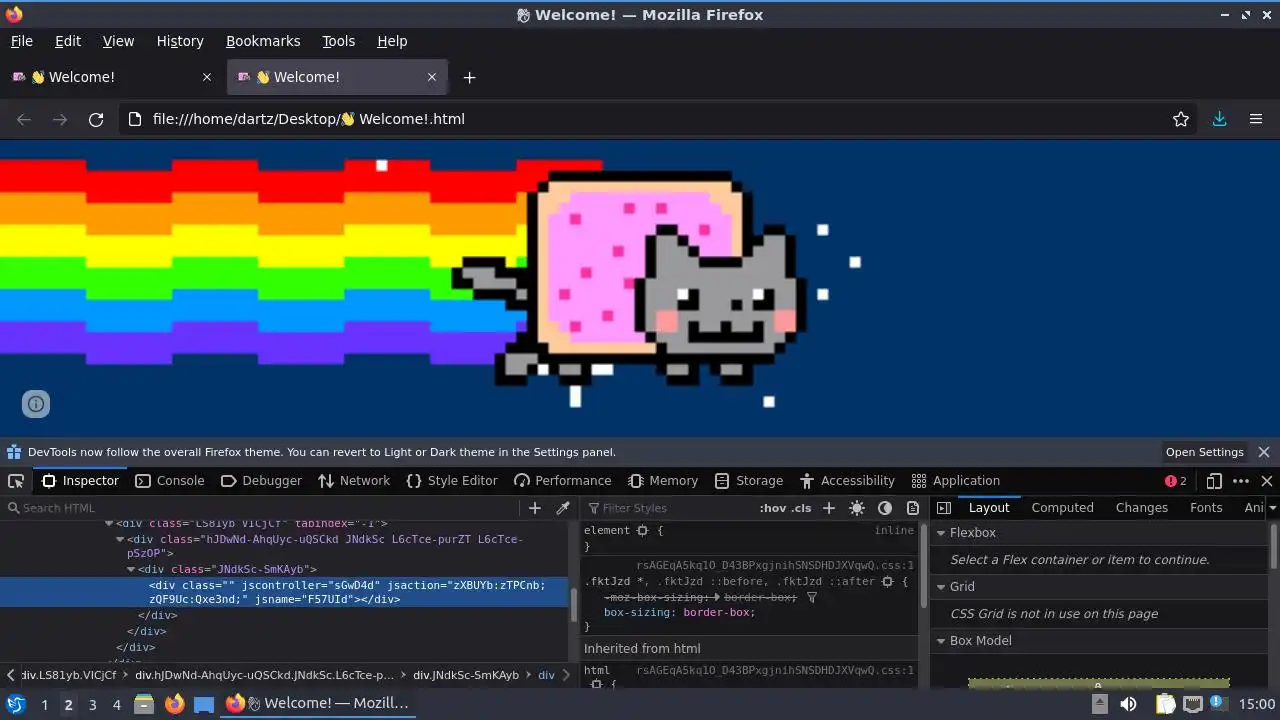Open the css:1 stylesheet link for .fktJzd rule
1280x720 pixels.
775,565
